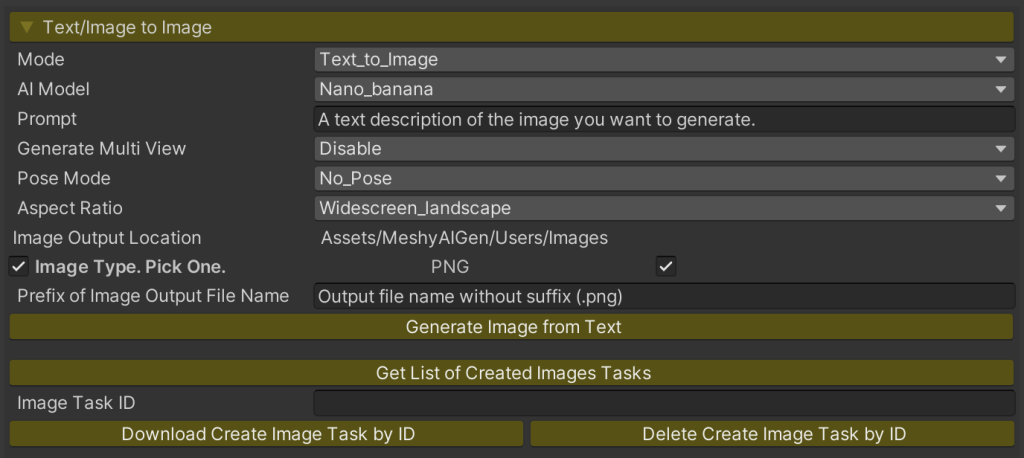Click the Aspect Ratio label text
This screenshot has width=1024, height=458.
69,208
